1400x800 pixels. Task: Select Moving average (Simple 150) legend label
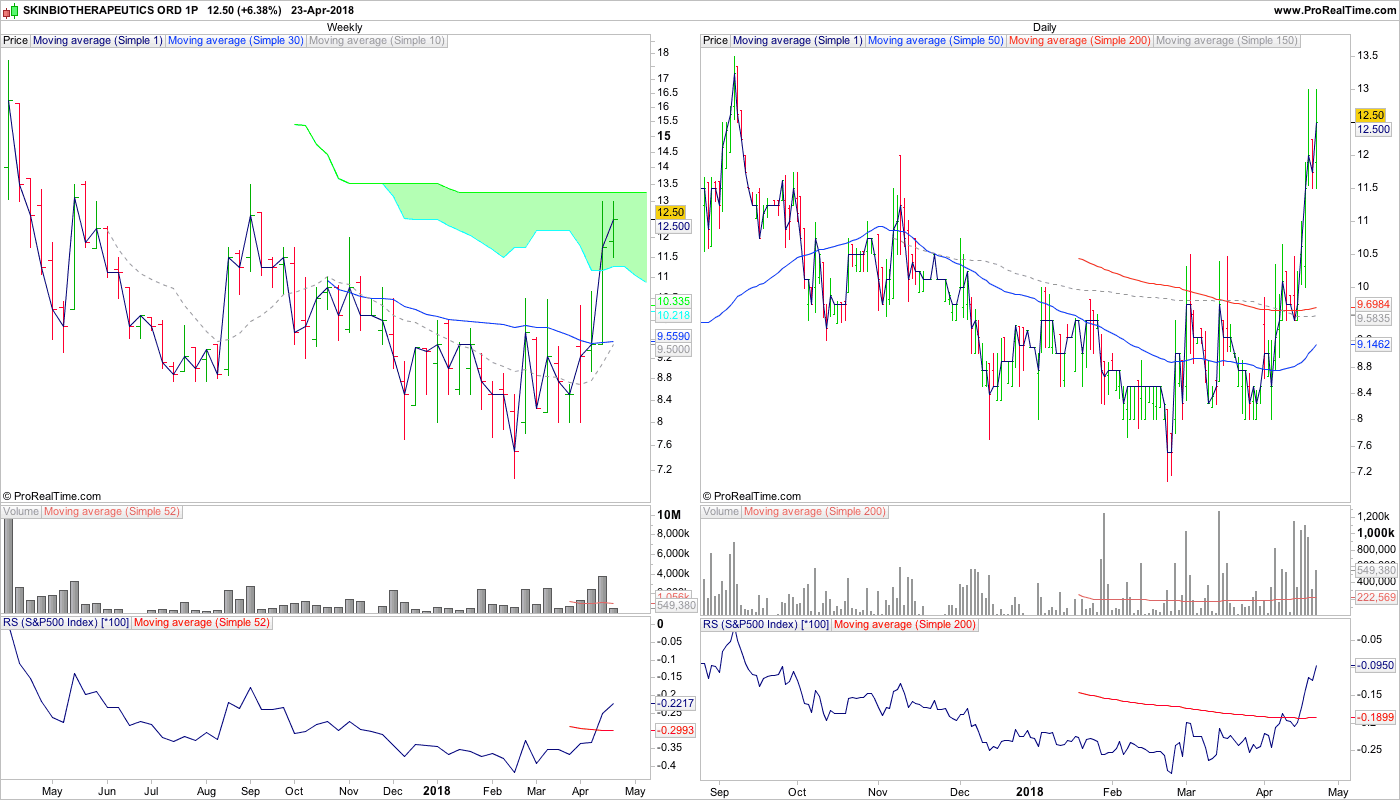pyautogui.click(x=1227, y=41)
